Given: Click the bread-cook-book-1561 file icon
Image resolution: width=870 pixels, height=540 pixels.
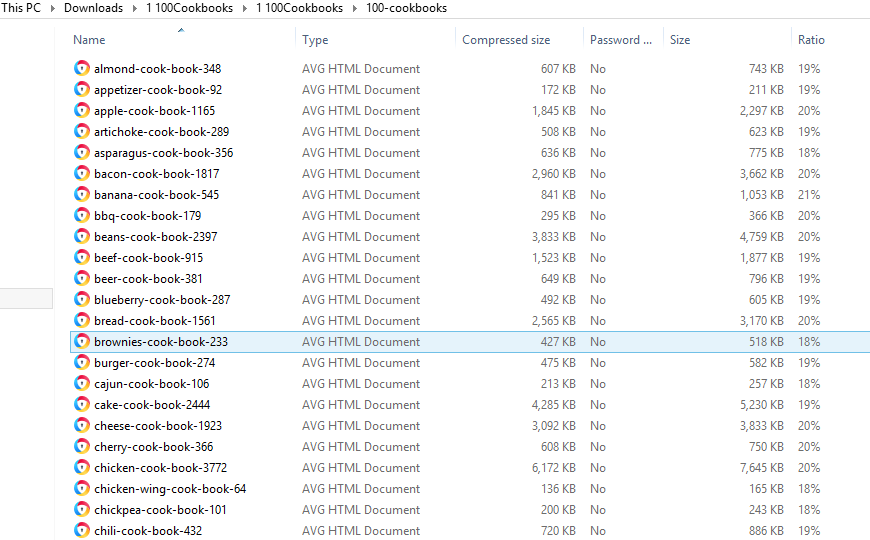Looking at the screenshot, I should tap(82, 321).
